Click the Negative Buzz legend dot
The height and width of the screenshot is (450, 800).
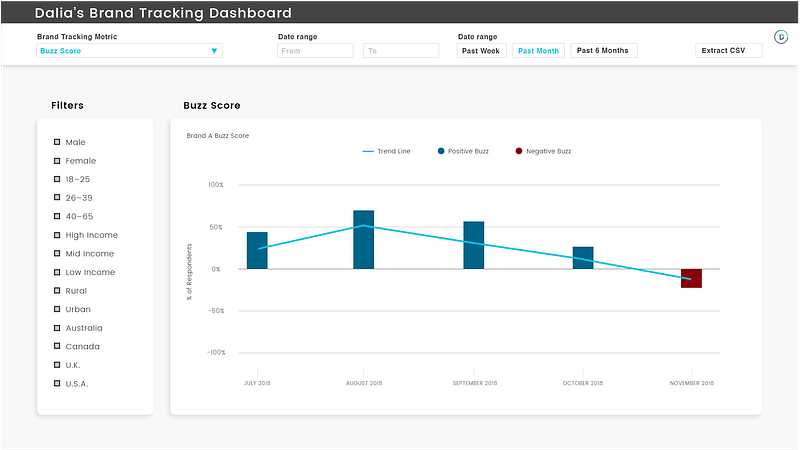pyautogui.click(x=519, y=151)
